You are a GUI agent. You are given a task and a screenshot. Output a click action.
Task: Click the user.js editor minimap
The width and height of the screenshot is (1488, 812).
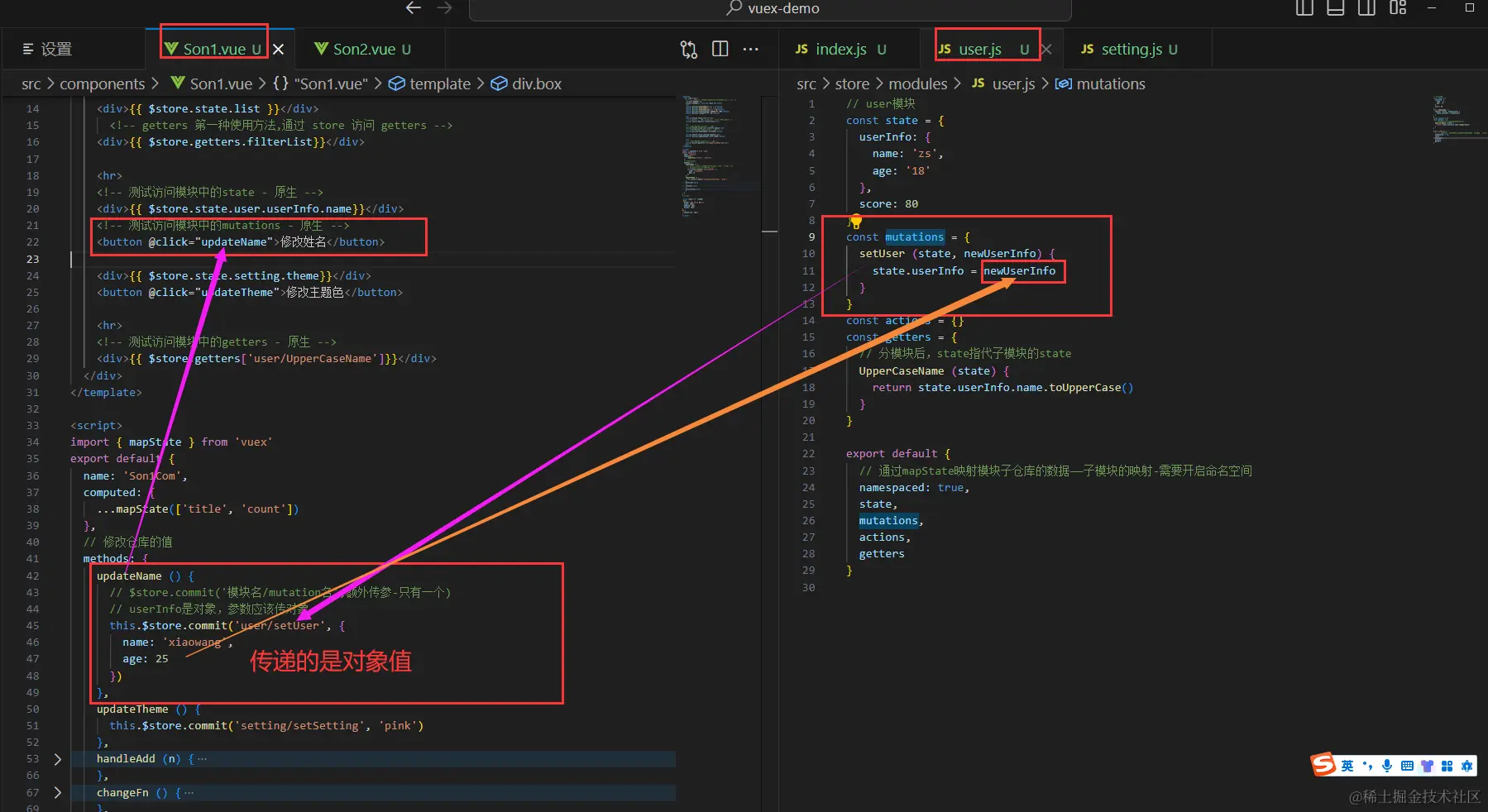click(x=1460, y=120)
